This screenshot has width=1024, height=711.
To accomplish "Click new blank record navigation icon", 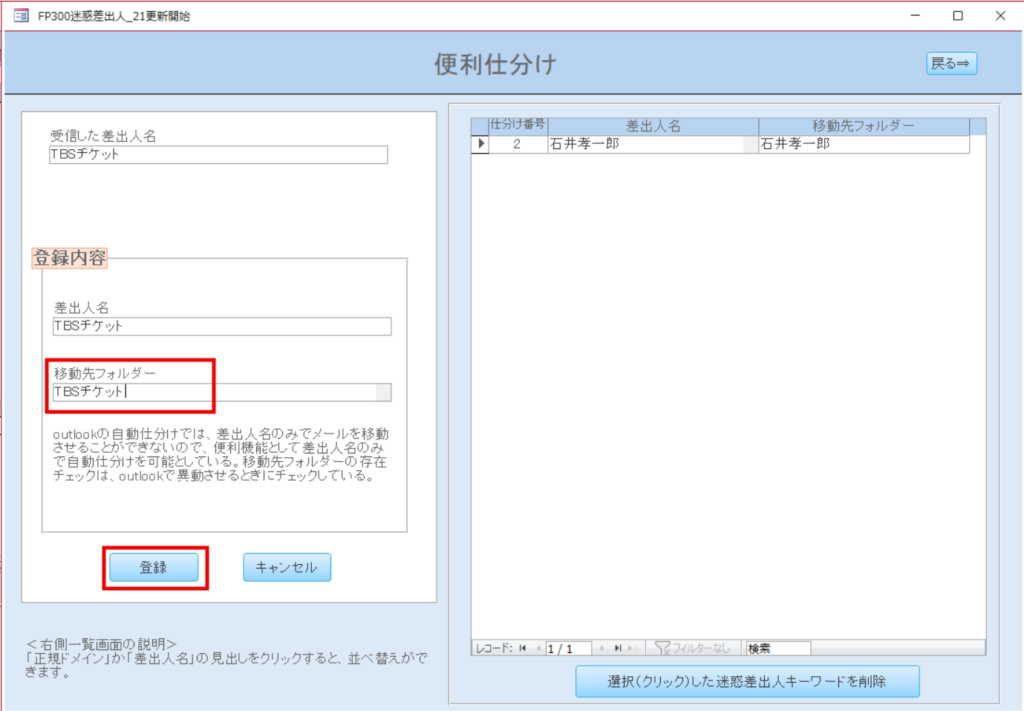I will coord(632,648).
